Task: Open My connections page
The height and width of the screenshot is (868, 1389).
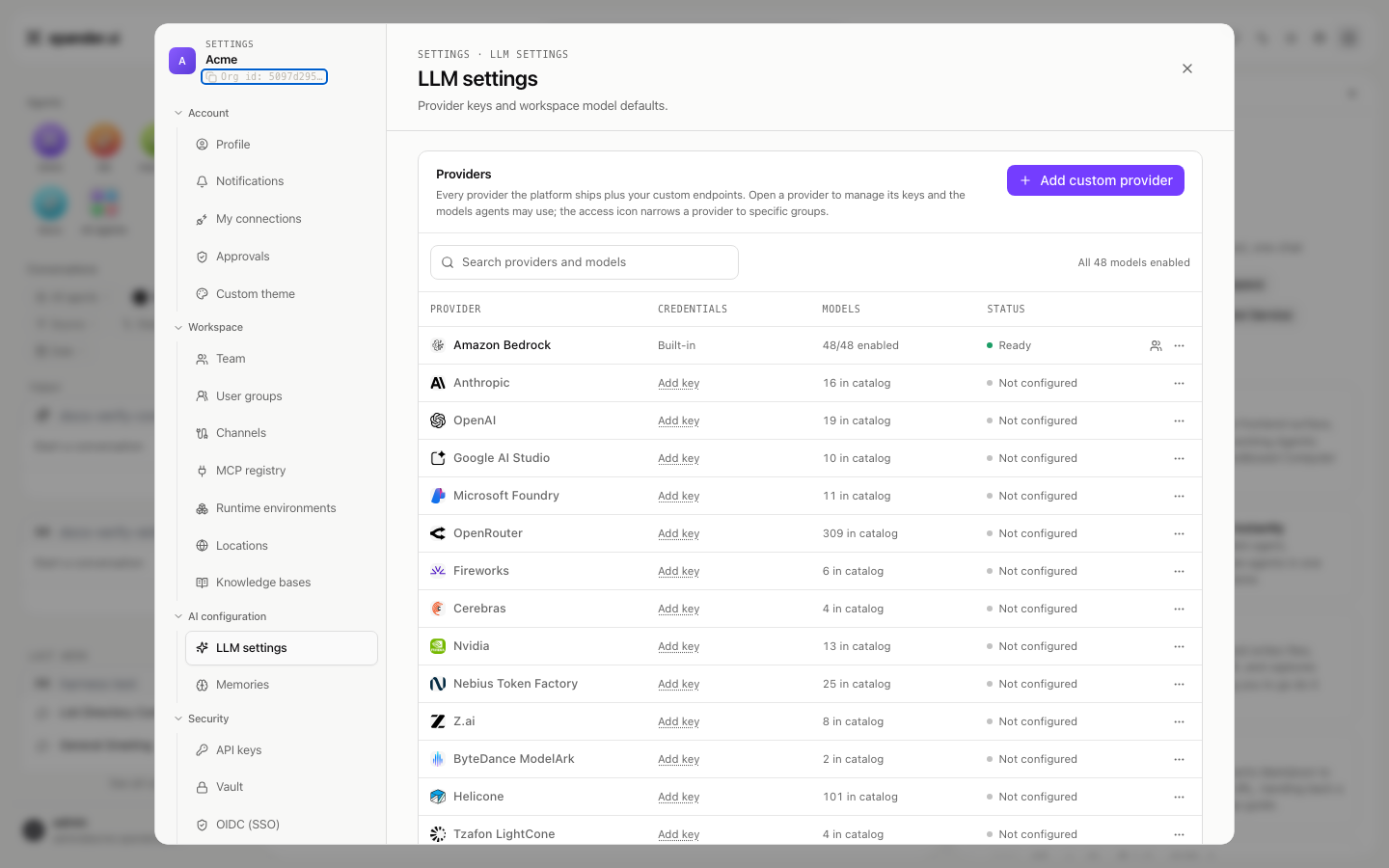Action: click(x=282, y=219)
